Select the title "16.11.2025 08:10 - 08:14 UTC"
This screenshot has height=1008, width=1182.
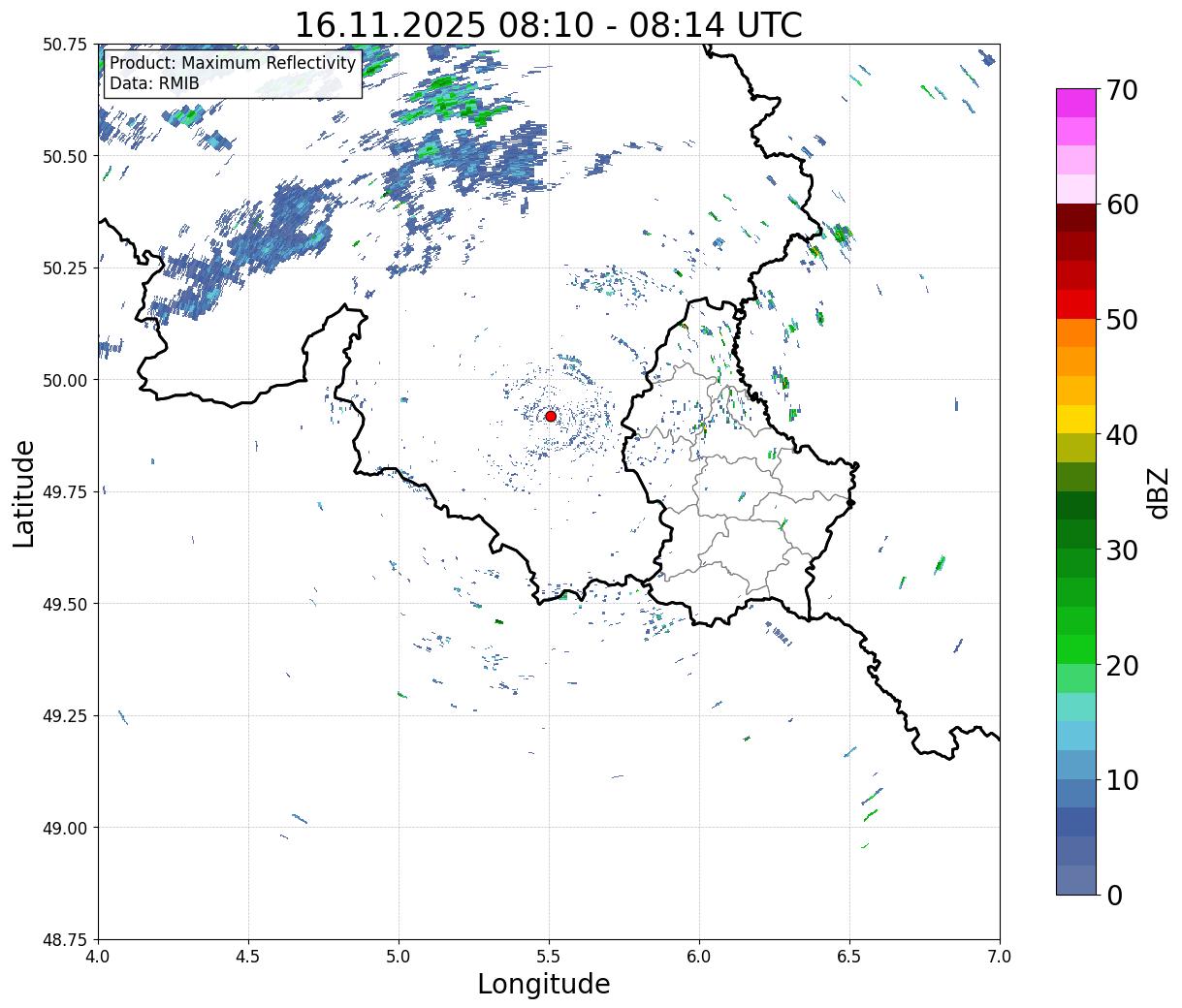(x=549, y=24)
